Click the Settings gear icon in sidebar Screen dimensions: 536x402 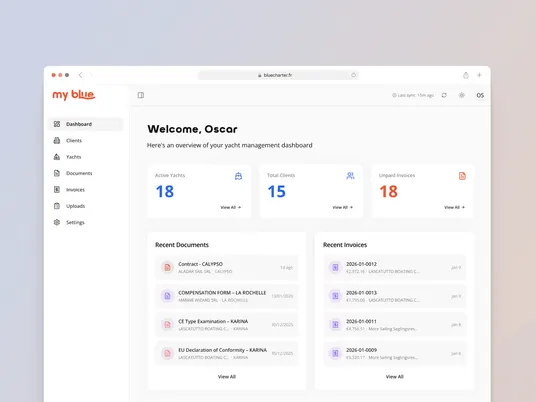pos(57,222)
